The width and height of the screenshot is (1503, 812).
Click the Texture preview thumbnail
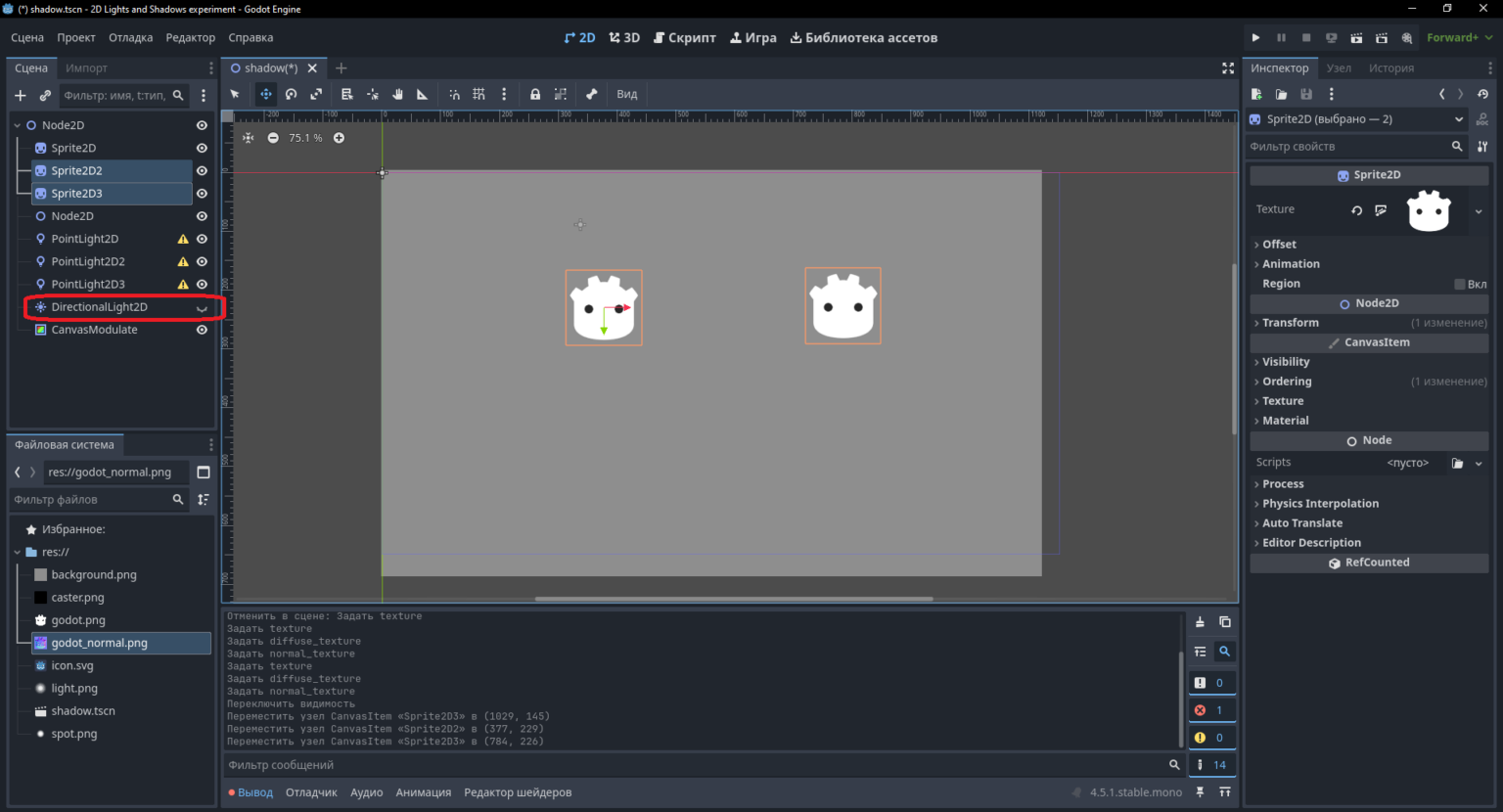click(1429, 210)
